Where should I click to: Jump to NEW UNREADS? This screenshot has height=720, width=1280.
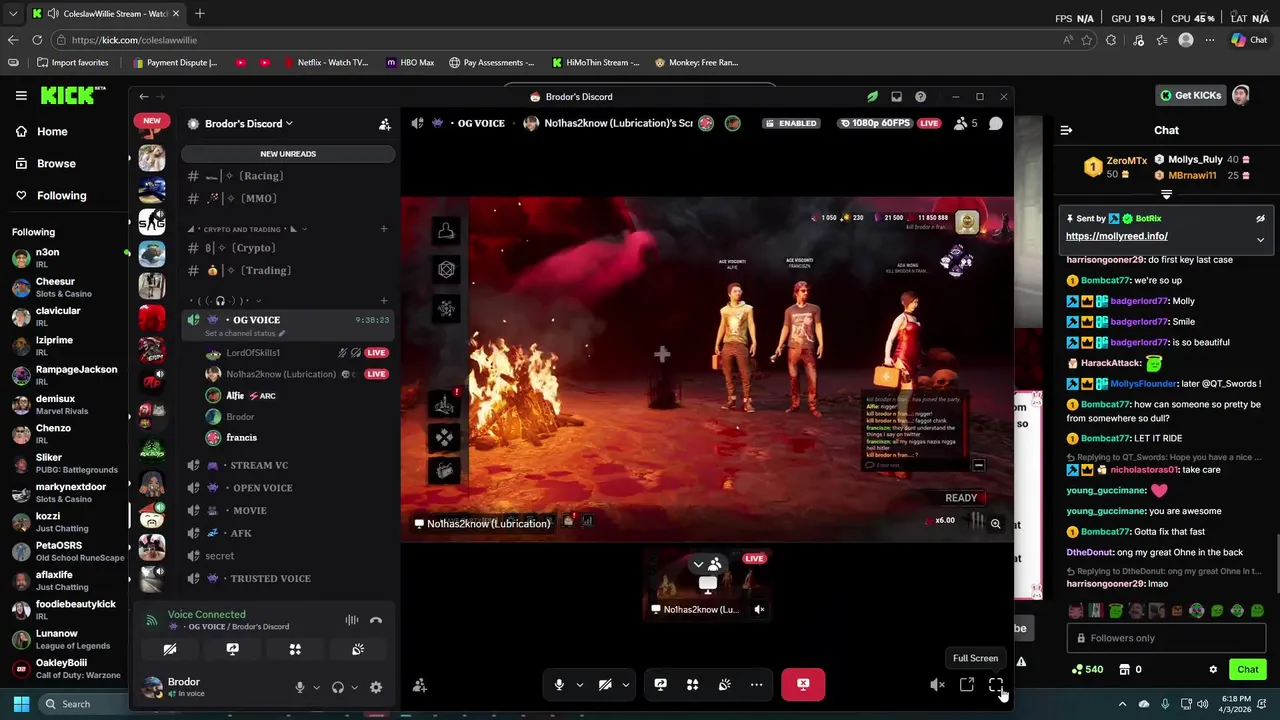[288, 154]
